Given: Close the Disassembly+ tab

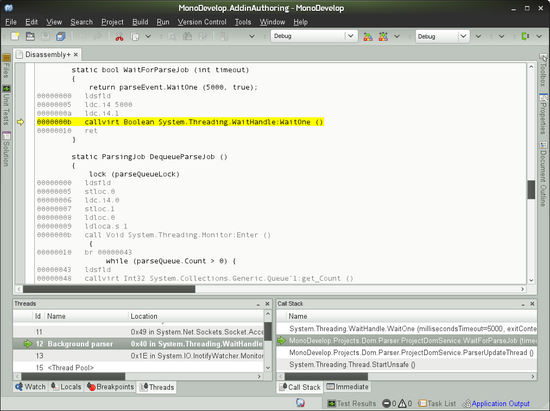Looking at the screenshot, I should pos(76,55).
